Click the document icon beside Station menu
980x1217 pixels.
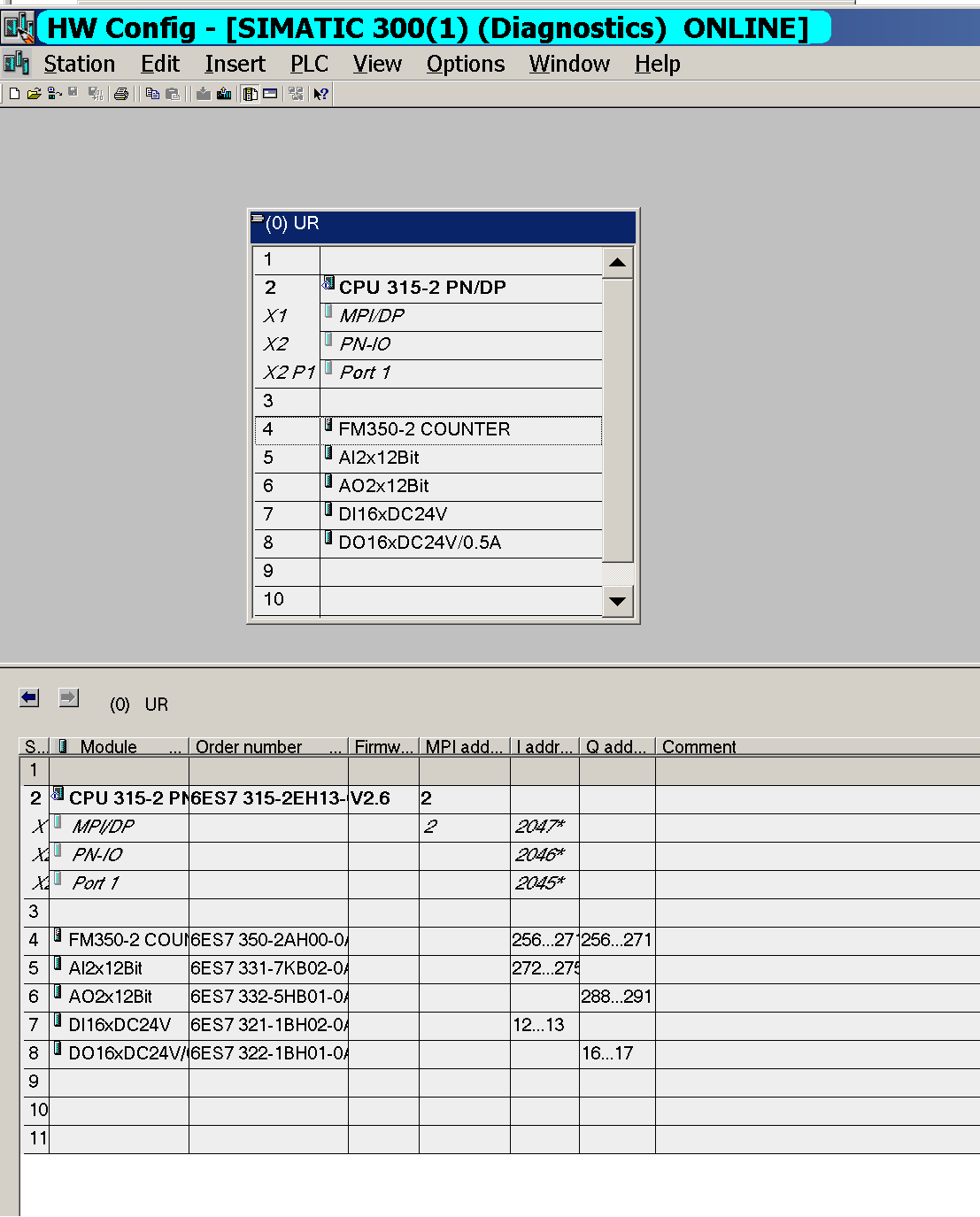click(x=16, y=63)
